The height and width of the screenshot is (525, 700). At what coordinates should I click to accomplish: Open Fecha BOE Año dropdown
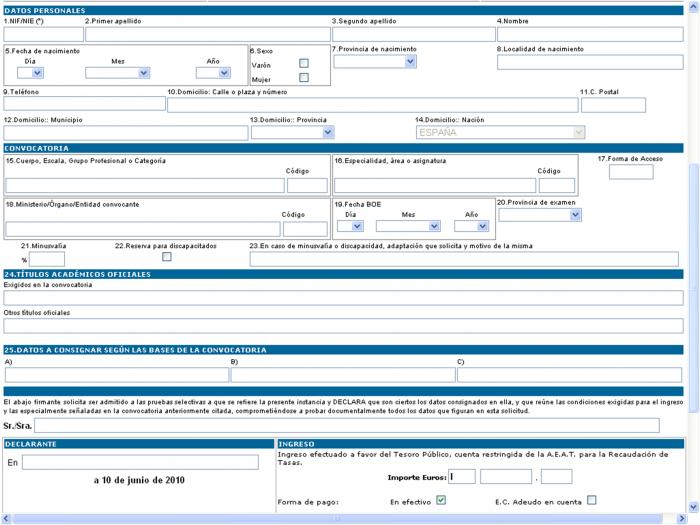[471, 226]
